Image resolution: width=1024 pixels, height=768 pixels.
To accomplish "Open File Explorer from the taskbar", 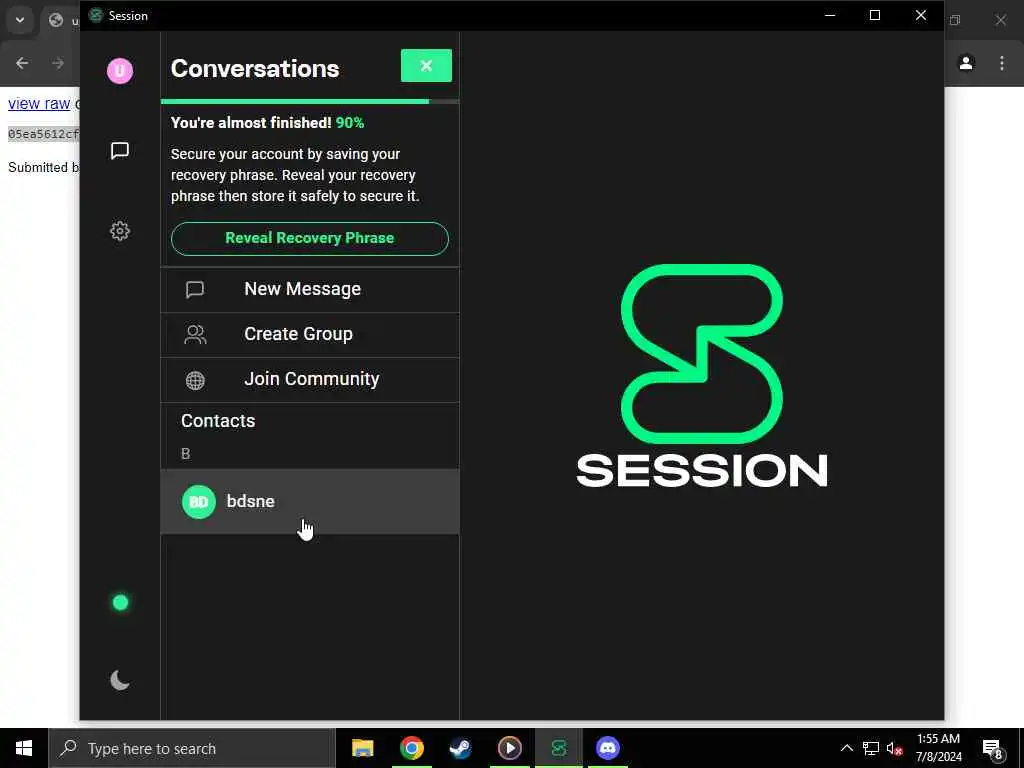I will click(x=362, y=748).
